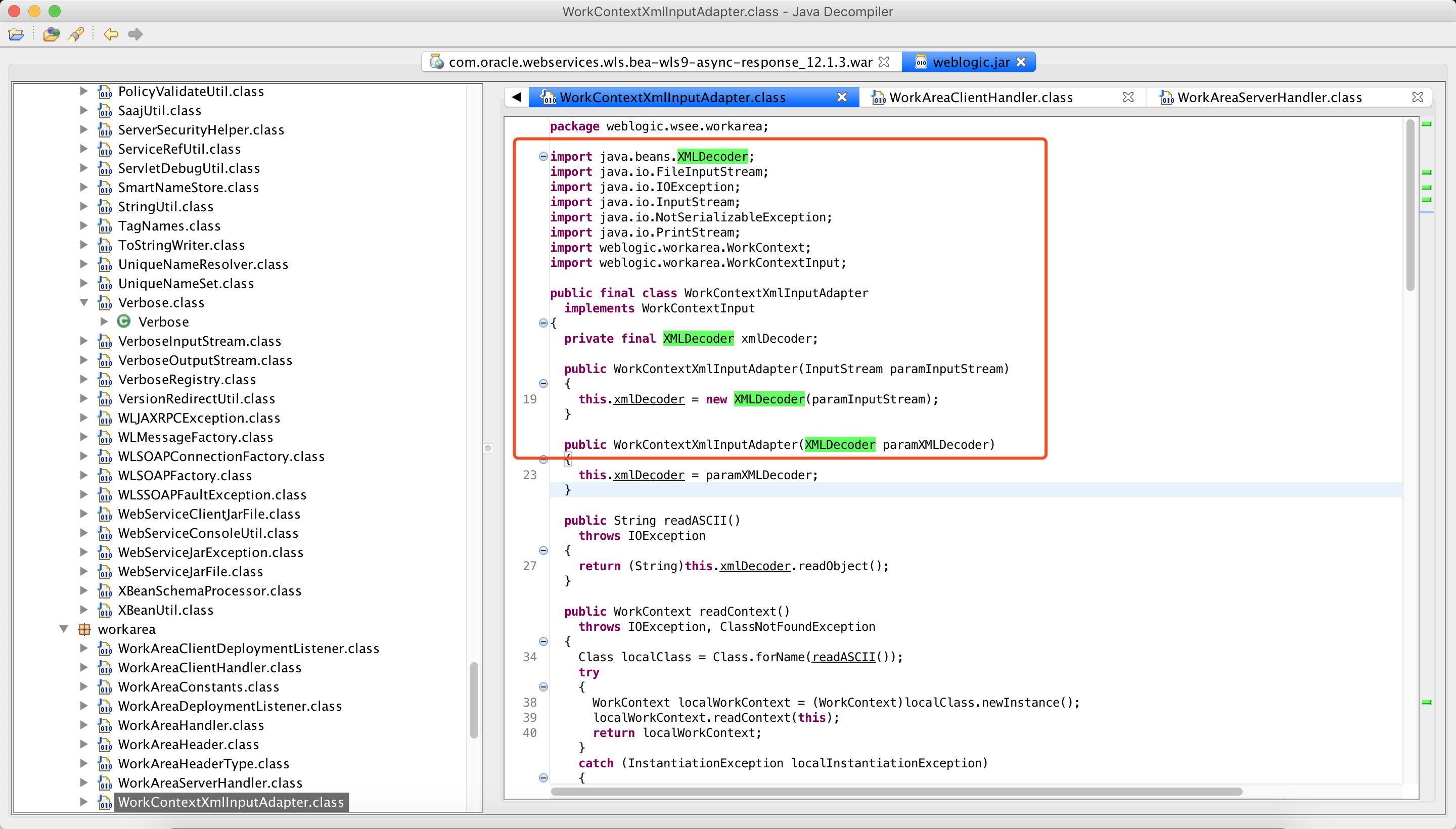This screenshot has width=1456, height=829.
Task: Collapse the readASCII method fold marker
Action: pyautogui.click(x=543, y=550)
